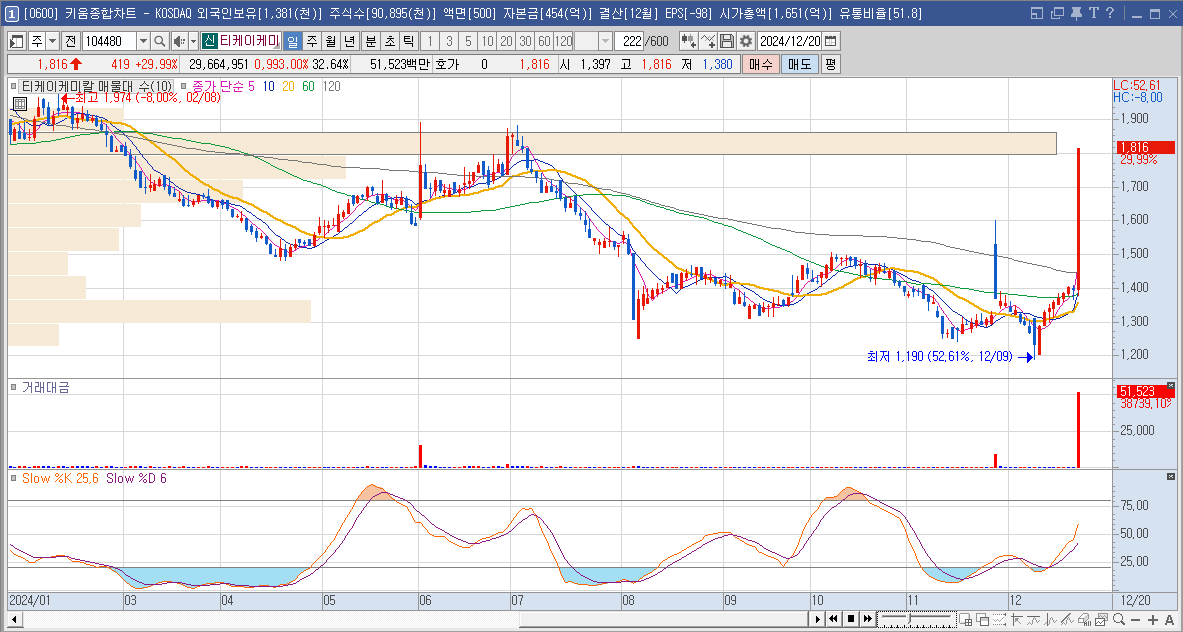
Task: Click the bottom add-chart-grid icon
Action: coord(966,619)
